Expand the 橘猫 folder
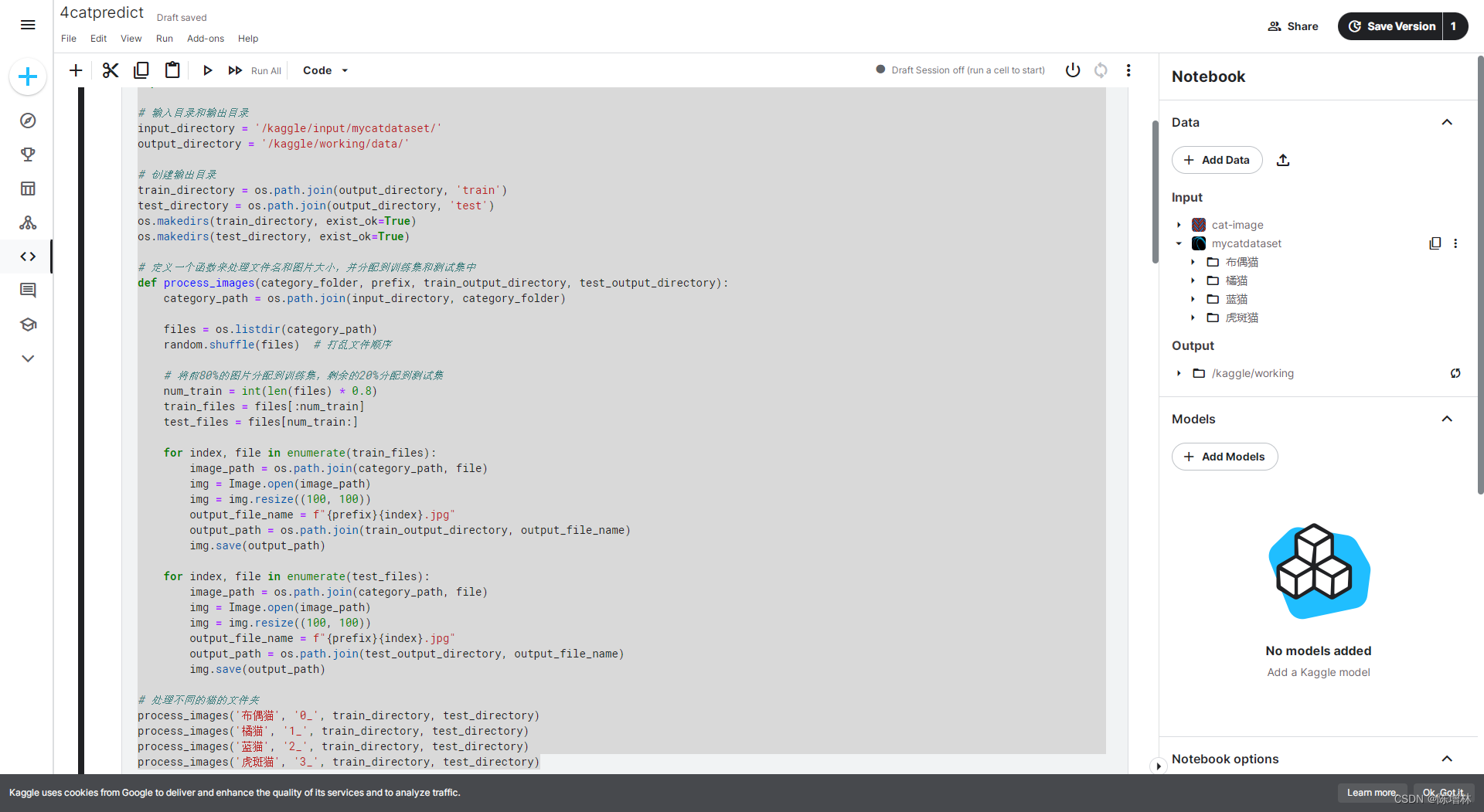The image size is (1484, 812). [1193, 280]
